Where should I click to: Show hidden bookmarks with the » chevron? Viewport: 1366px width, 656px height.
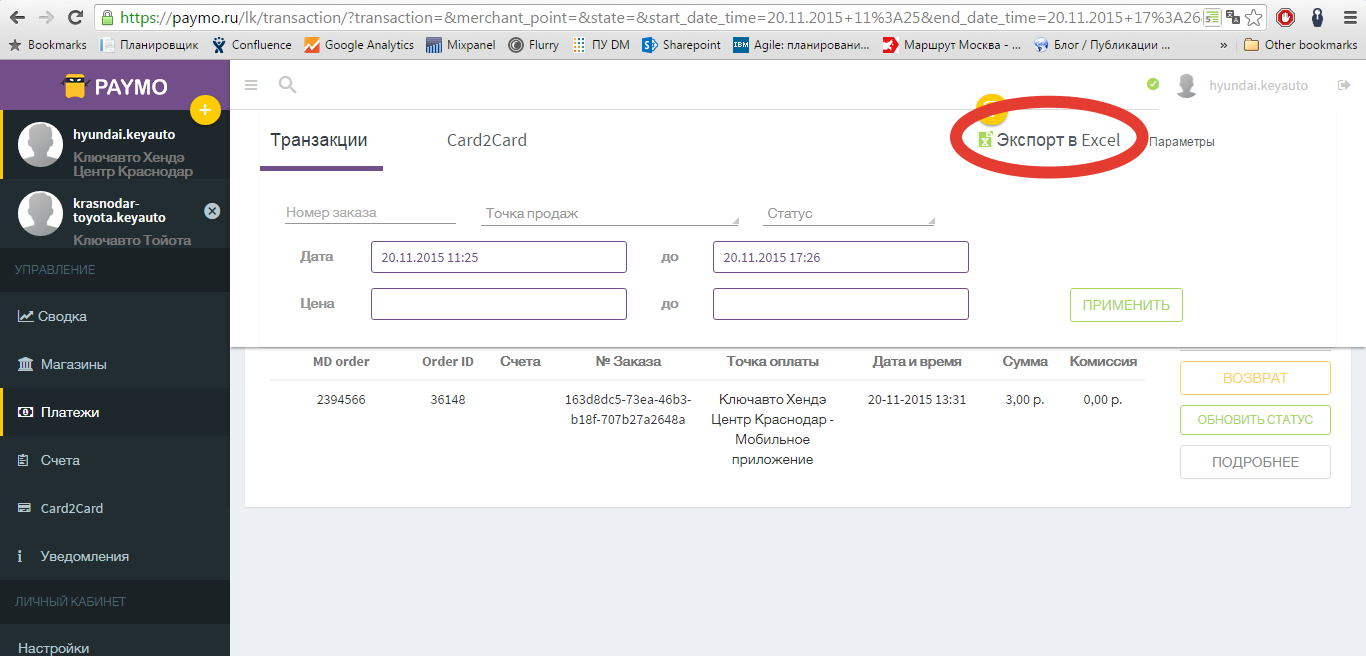[x=1225, y=45]
